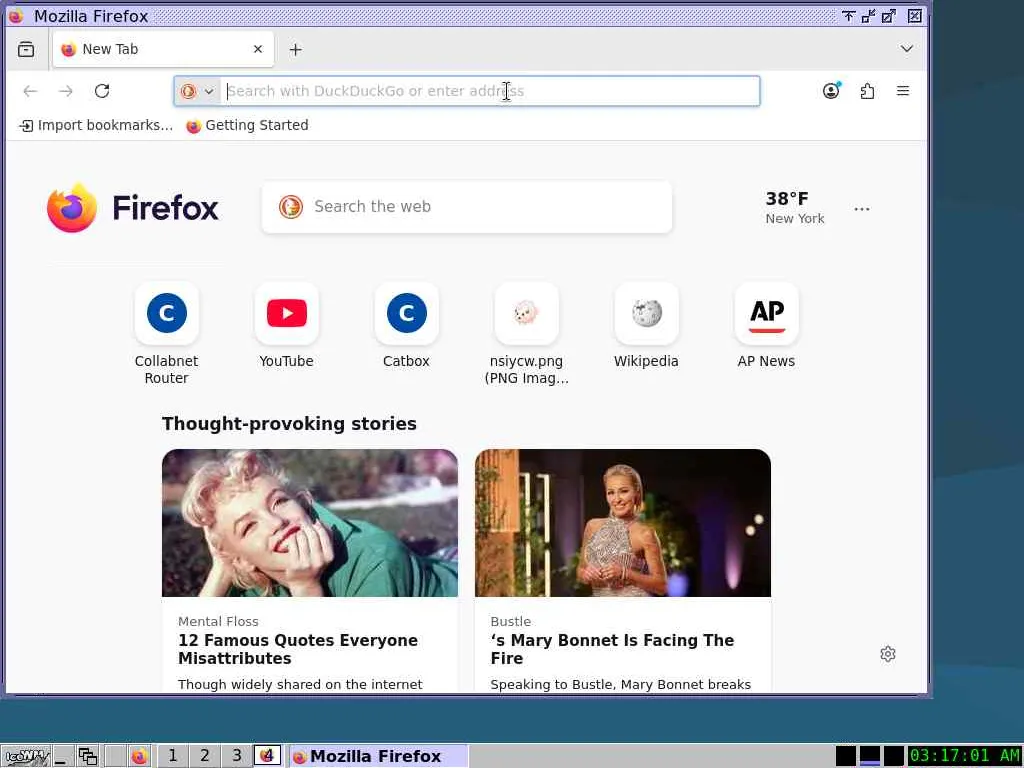
Task: Switch to workspace 3
Action: (x=236, y=756)
